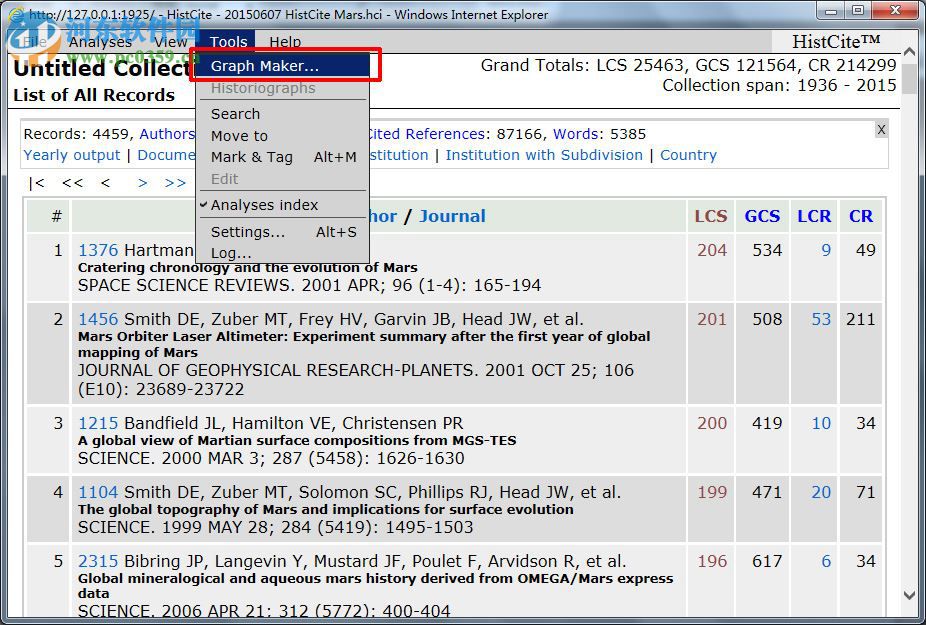Go to first page with |< control
The height and width of the screenshot is (625, 926).
pyautogui.click(x=37, y=183)
